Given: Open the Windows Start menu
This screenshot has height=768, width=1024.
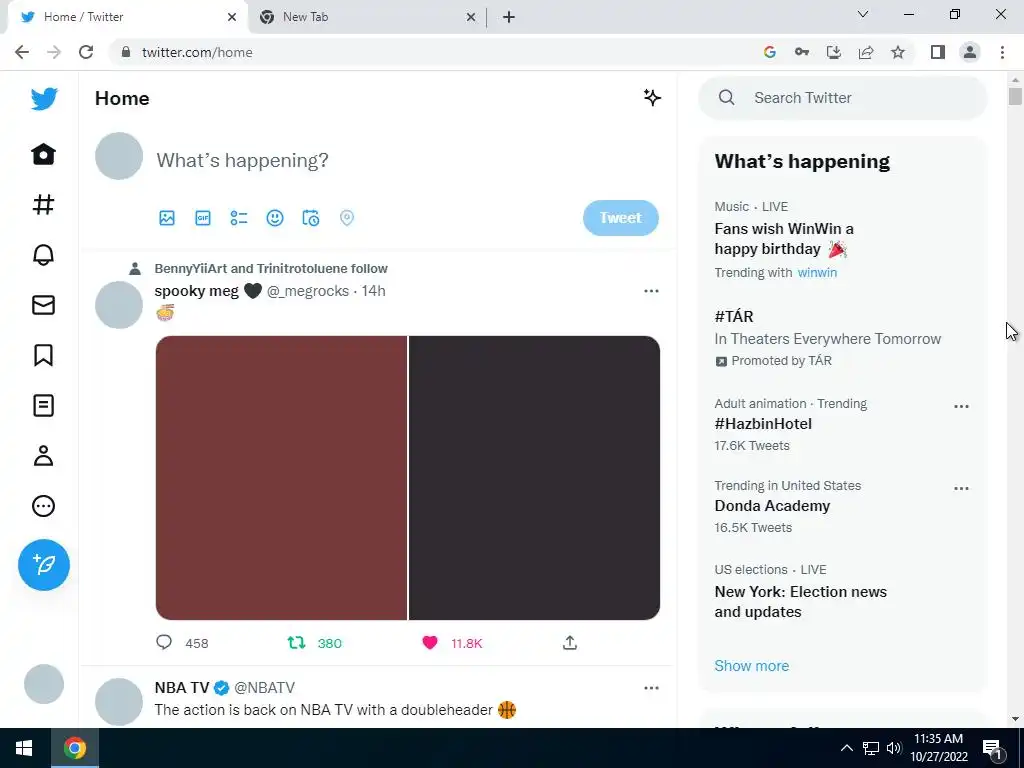Looking at the screenshot, I should (x=24, y=748).
